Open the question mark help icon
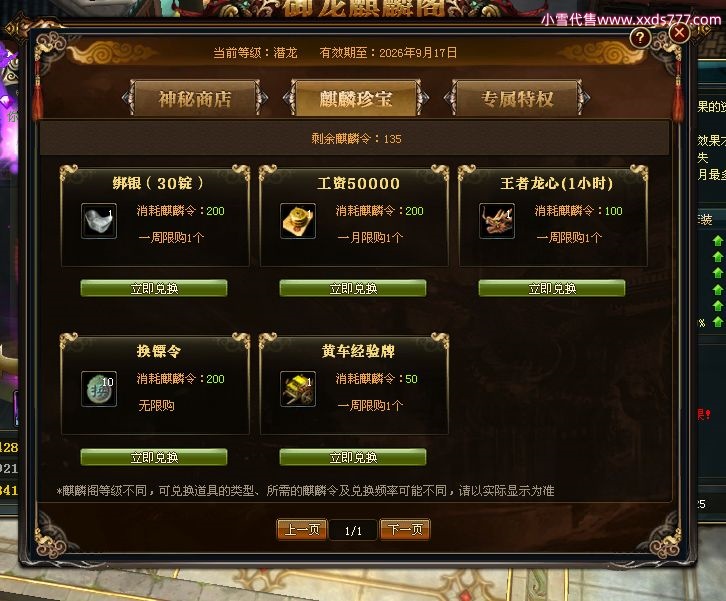Image resolution: width=726 pixels, height=601 pixels. point(640,38)
